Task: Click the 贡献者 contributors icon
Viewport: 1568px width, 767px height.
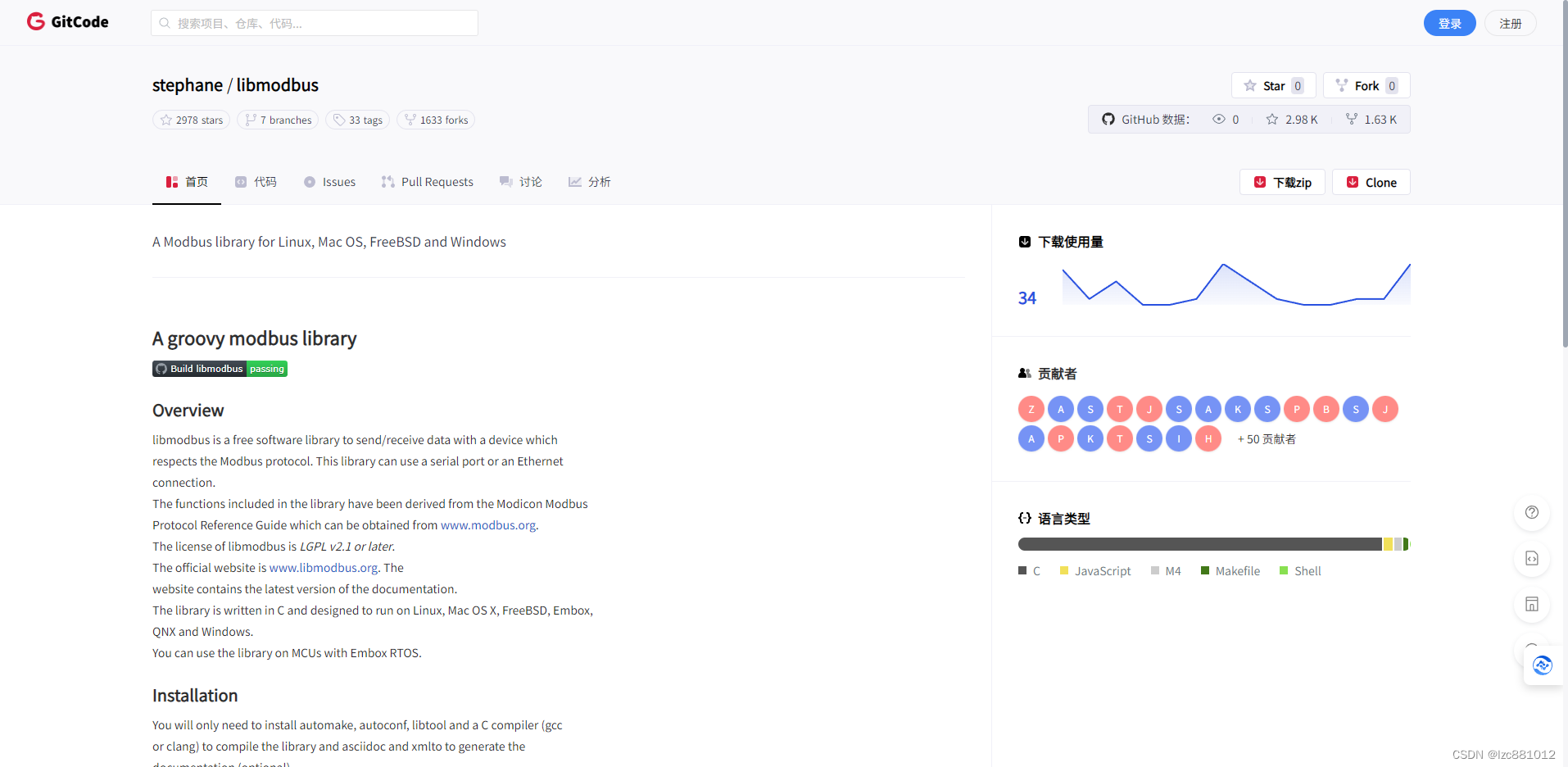Action: (1025, 373)
